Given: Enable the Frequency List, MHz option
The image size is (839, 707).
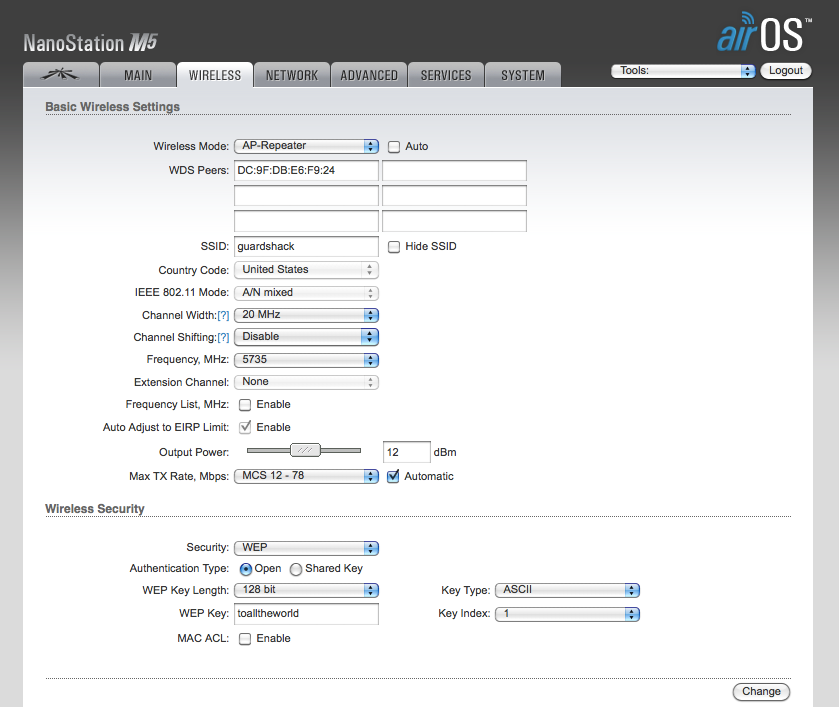Looking at the screenshot, I should point(243,404).
